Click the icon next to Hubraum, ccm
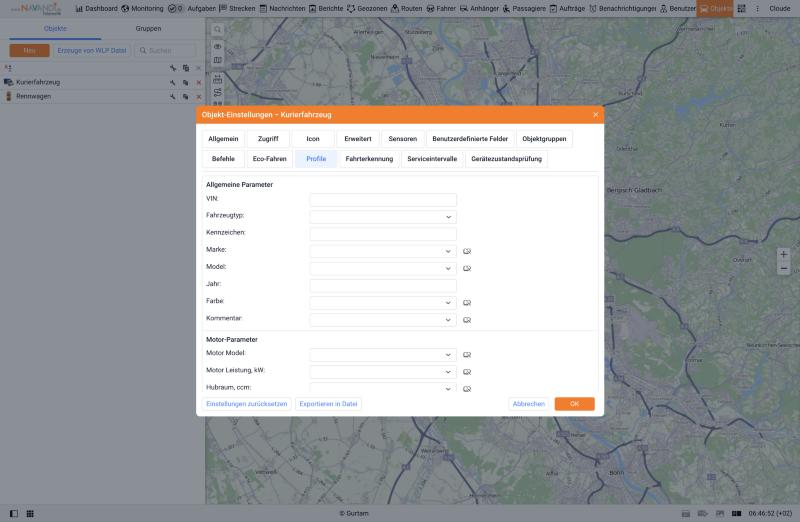This screenshot has width=800, height=522. 467,389
